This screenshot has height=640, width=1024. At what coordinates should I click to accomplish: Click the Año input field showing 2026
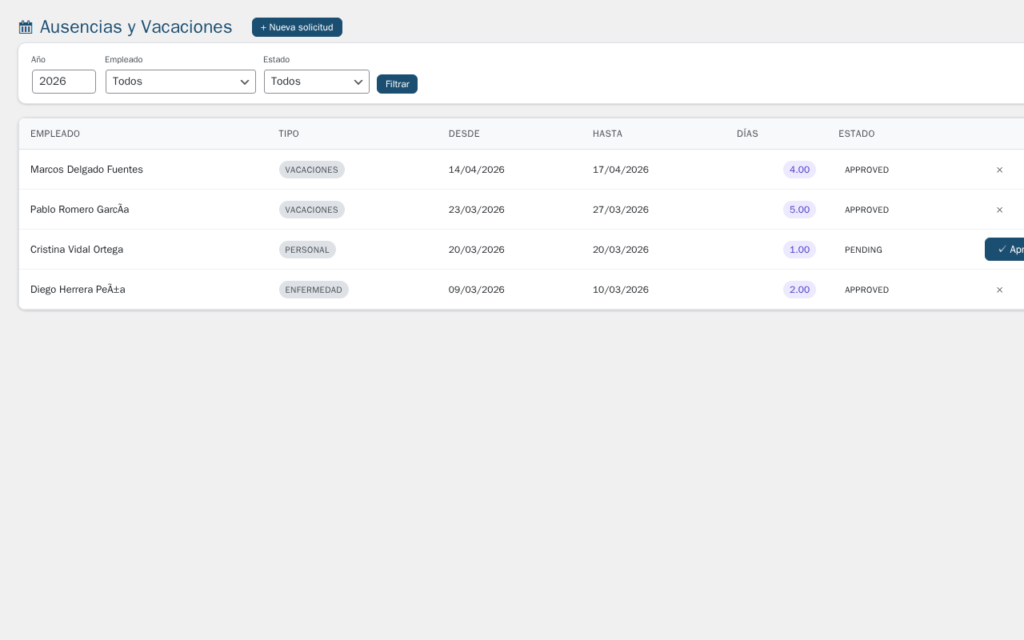point(64,82)
